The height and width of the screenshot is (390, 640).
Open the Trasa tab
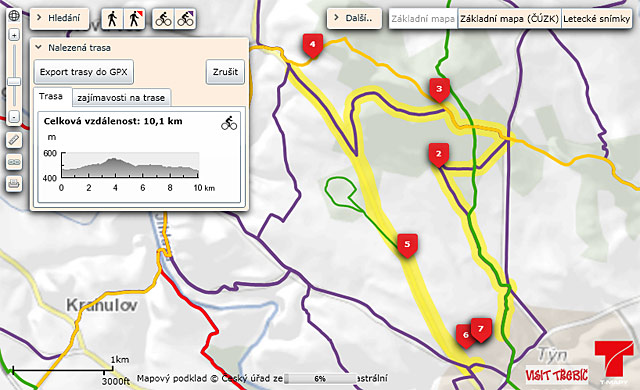coord(51,97)
